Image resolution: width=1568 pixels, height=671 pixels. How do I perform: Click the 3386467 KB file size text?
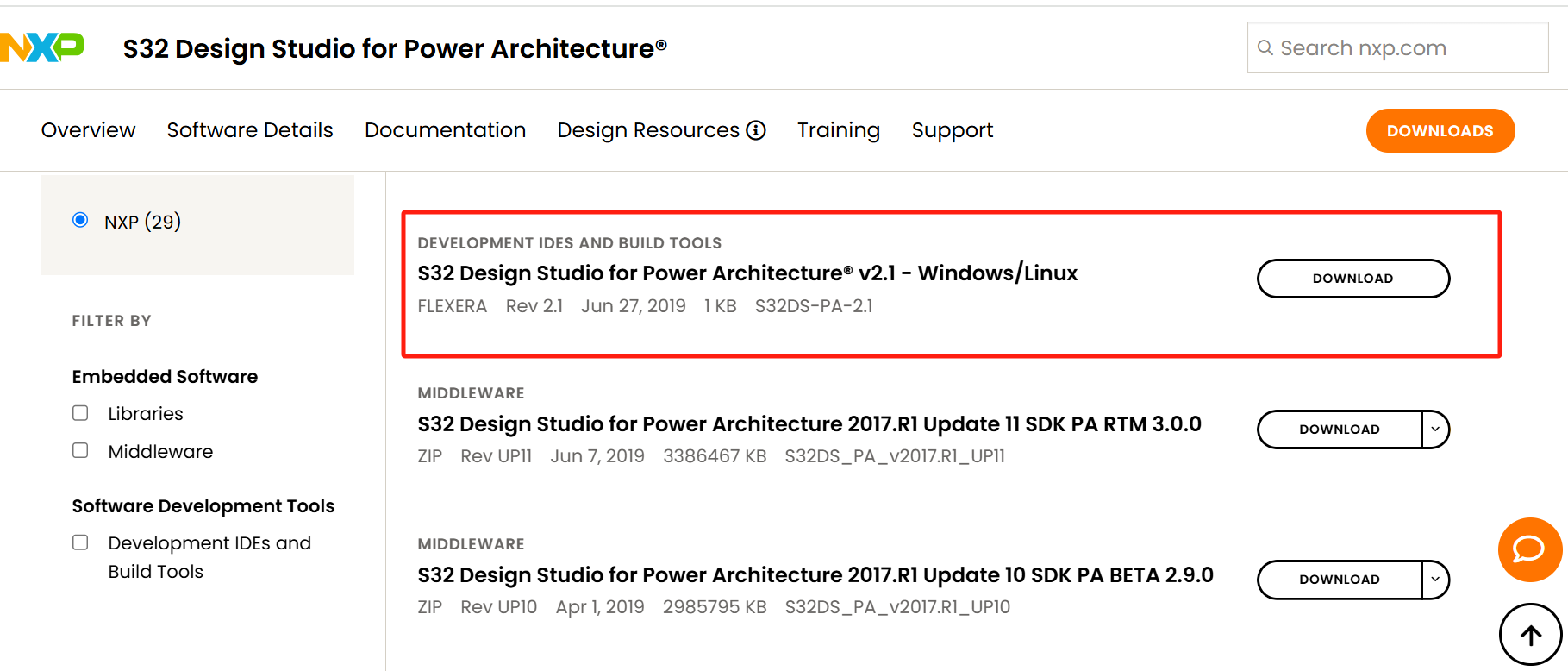[715, 456]
